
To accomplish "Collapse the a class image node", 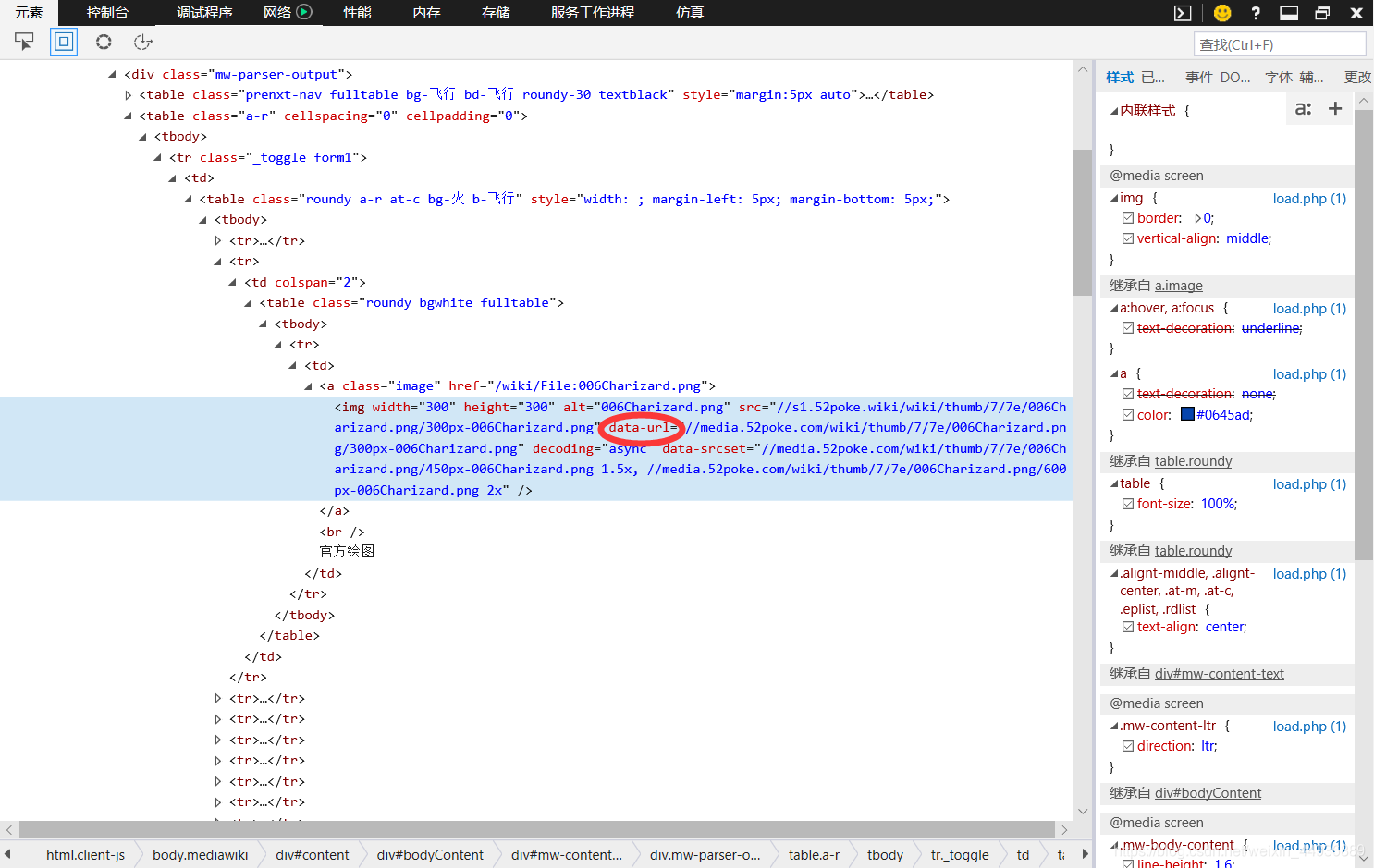I will (308, 385).
